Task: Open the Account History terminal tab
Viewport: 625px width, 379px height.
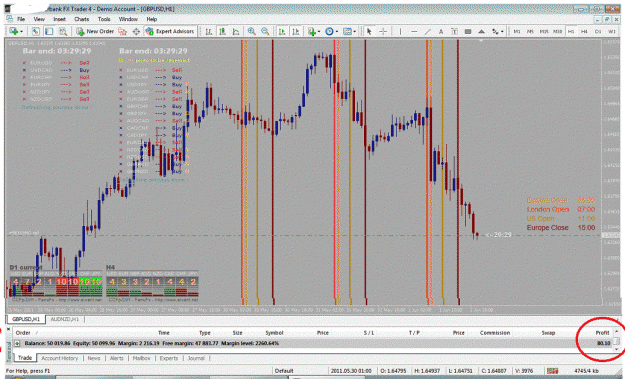Action: [x=60, y=358]
